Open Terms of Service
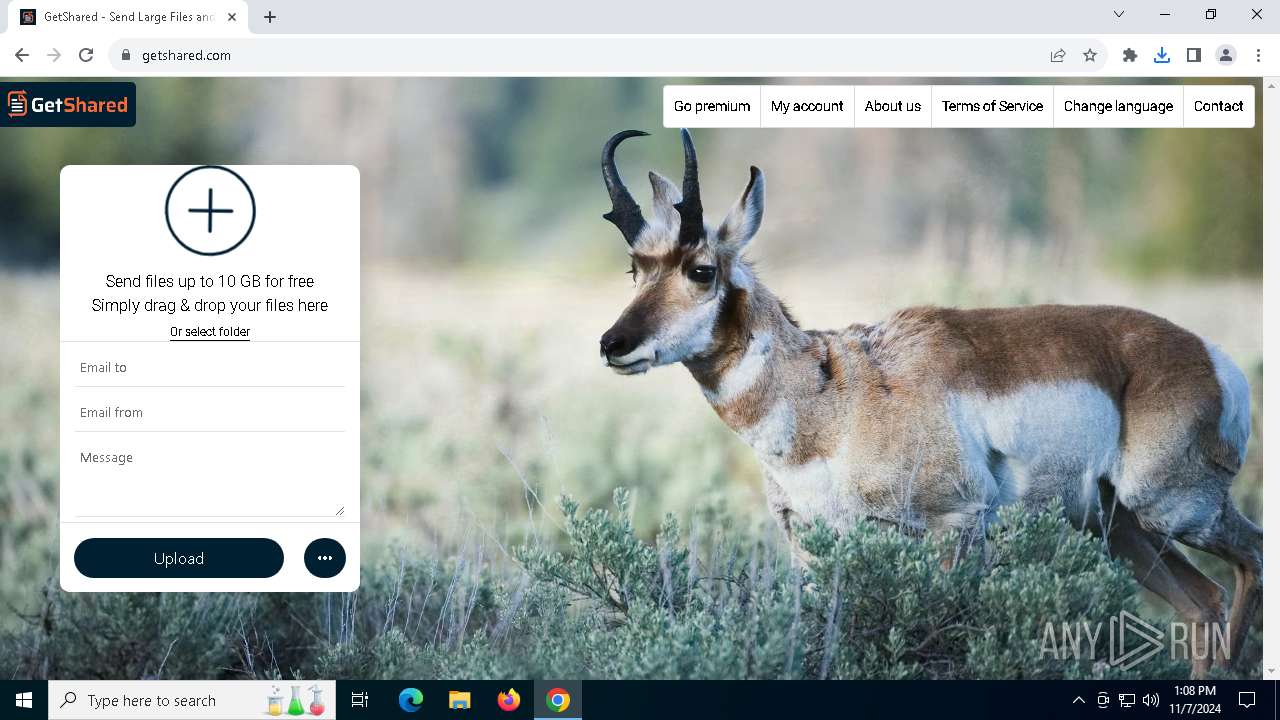 pyautogui.click(x=992, y=106)
